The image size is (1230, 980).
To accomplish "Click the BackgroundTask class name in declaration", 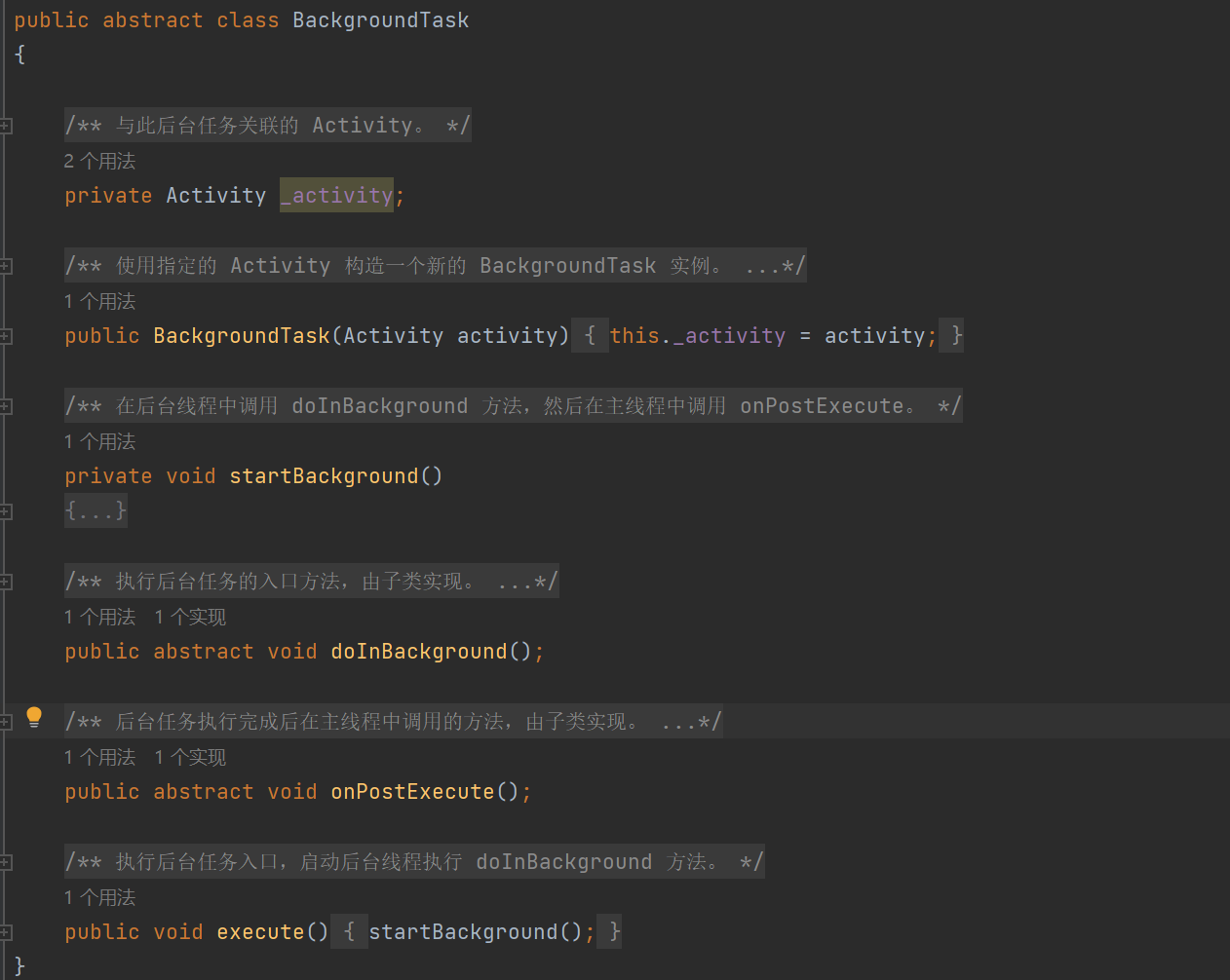I will [x=381, y=20].
